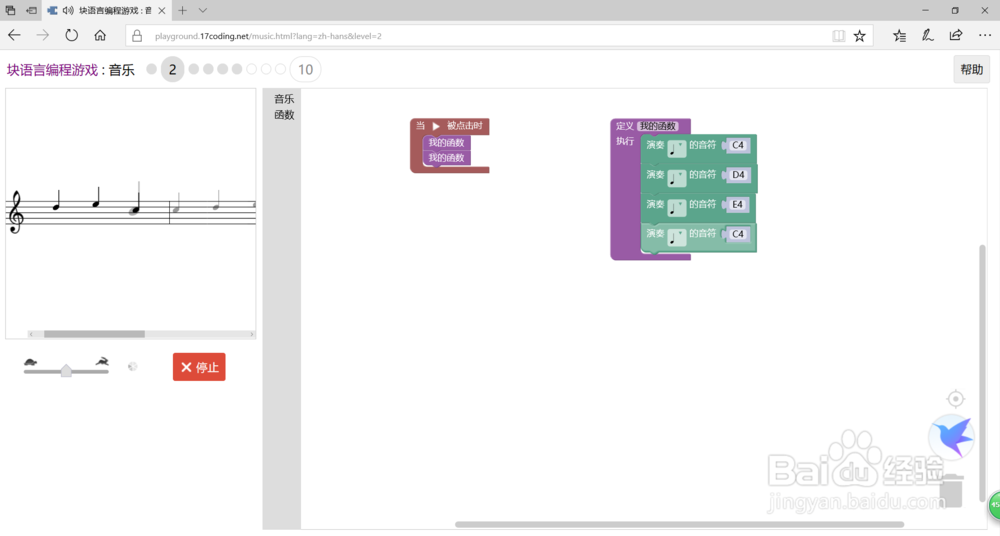Image resolution: width=1000 pixels, height=536 pixels.
Task: Close the 块语言编程游戏 tab
Action: point(162,11)
